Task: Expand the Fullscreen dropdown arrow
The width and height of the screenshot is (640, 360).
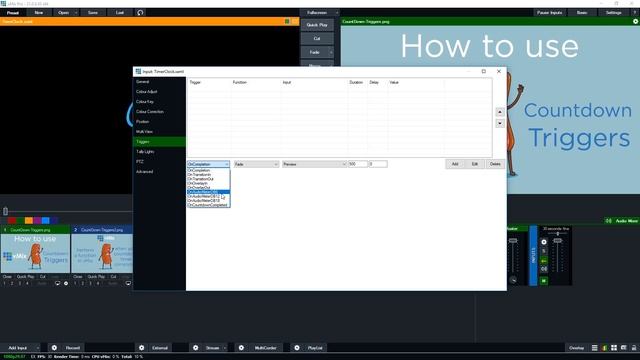Action: pyautogui.click(x=337, y=13)
